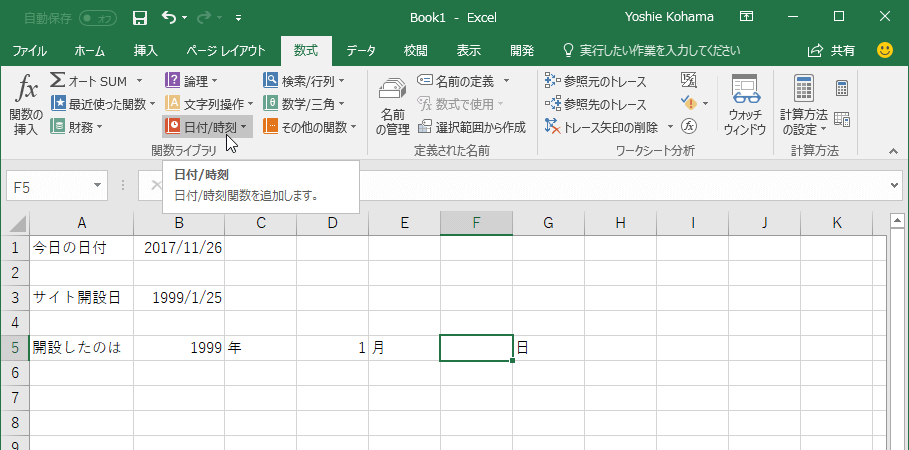Click the Calculate Now calculator icon
The width and height of the screenshot is (909, 450).
click(x=842, y=88)
